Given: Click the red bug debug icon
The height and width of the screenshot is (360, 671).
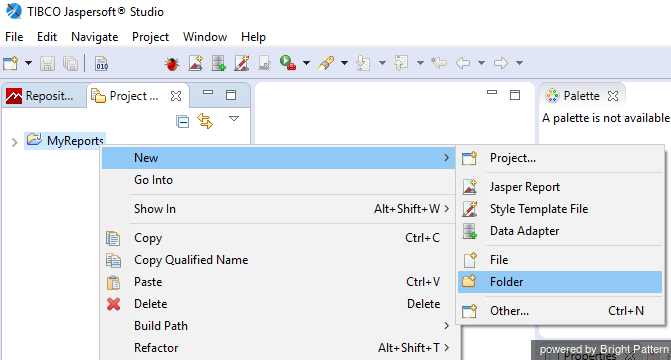Looking at the screenshot, I should (172, 64).
